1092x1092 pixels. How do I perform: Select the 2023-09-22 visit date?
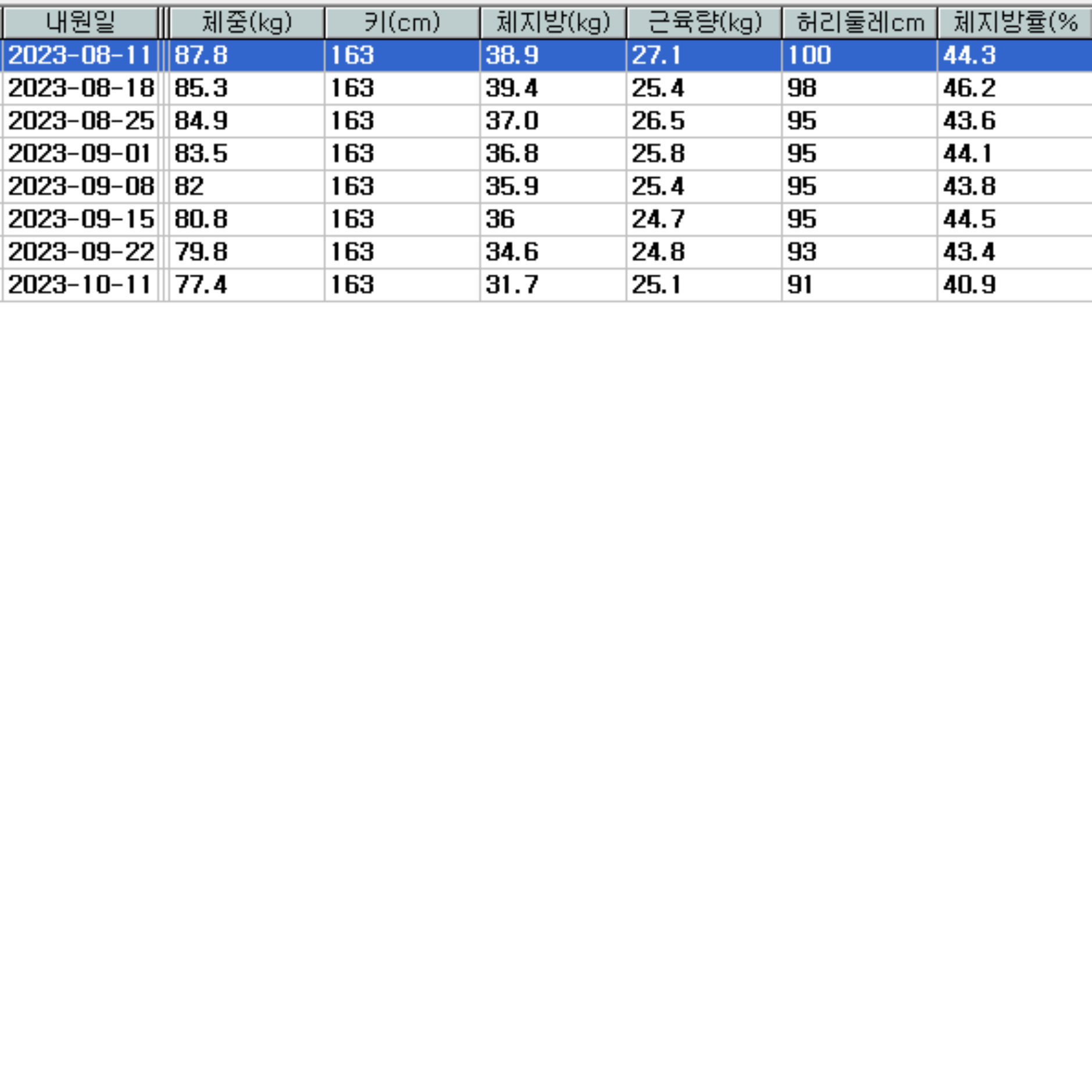80,252
